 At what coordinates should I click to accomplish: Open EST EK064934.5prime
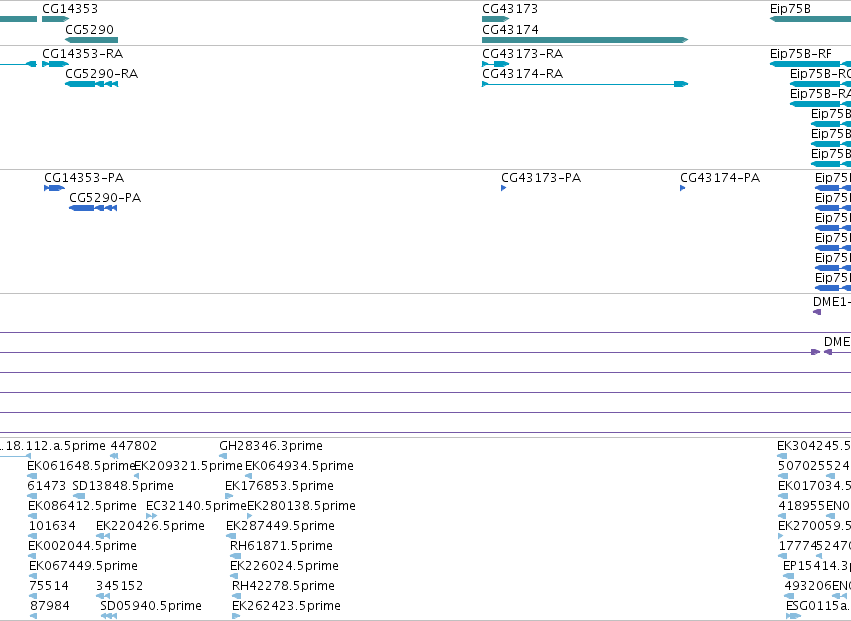[300, 466]
